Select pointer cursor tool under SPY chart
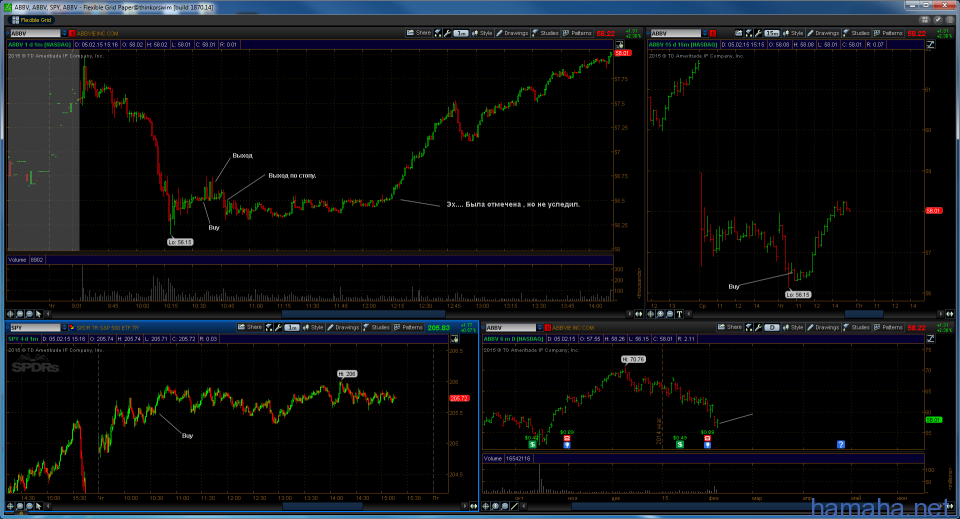 (38, 506)
